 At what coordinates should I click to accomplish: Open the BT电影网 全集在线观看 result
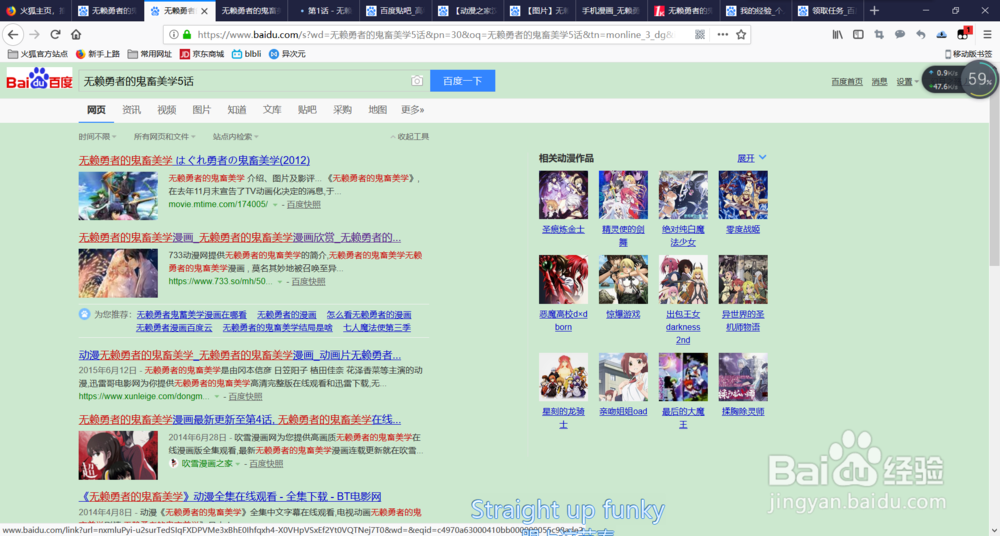(230, 496)
